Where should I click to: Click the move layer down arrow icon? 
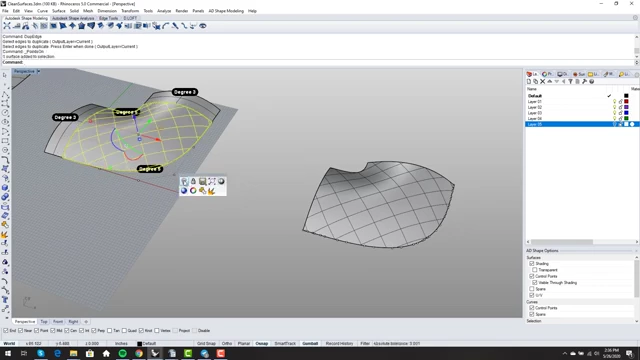pyautogui.click(x=556, y=82)
